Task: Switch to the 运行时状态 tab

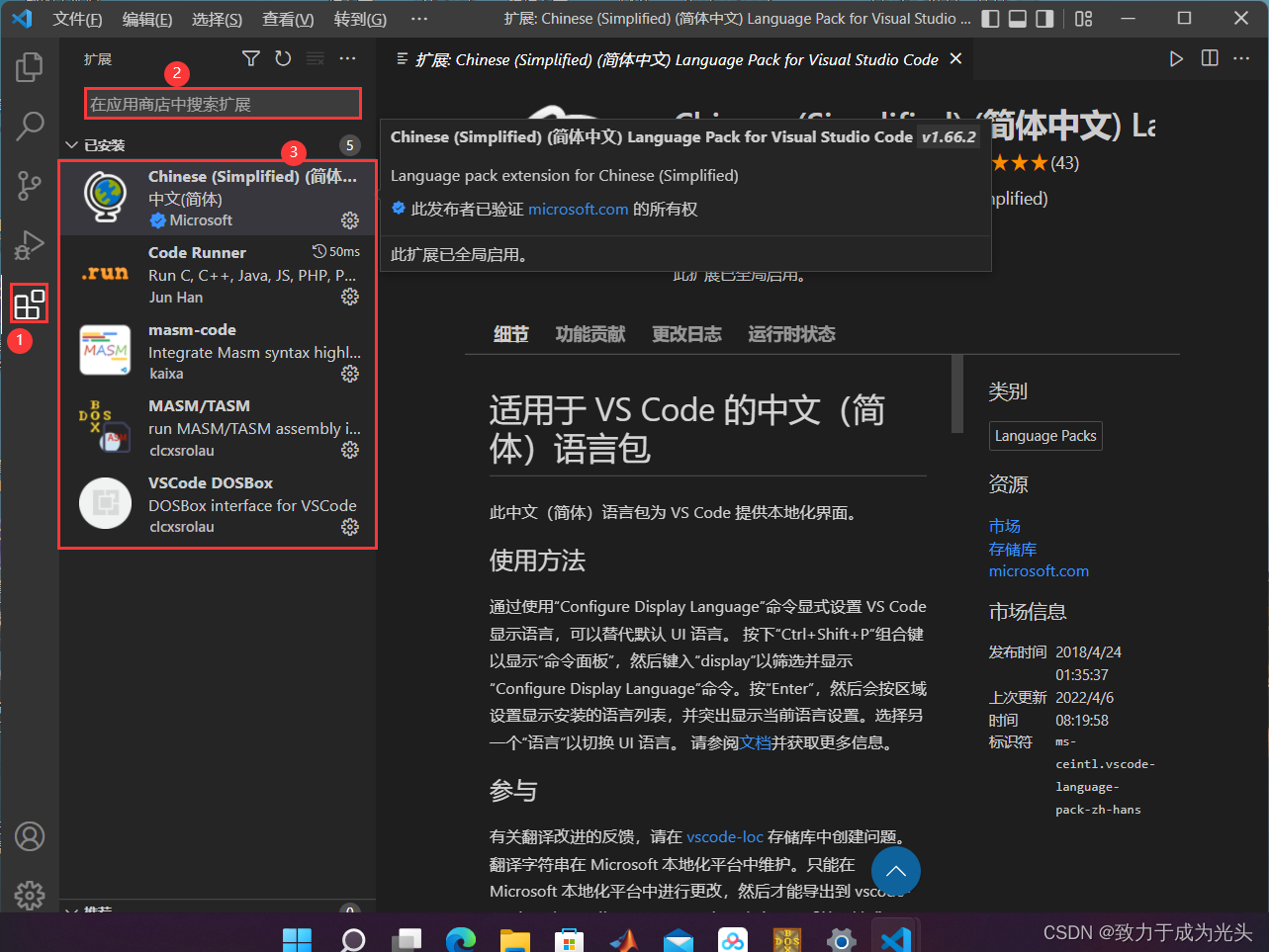Action: coord(791,334)
